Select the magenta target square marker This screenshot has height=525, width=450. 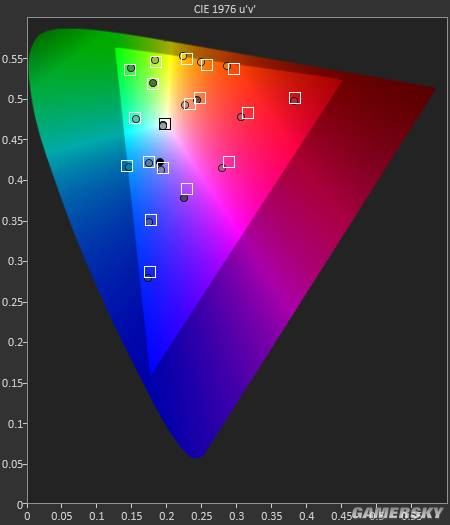tap(229, 162)
